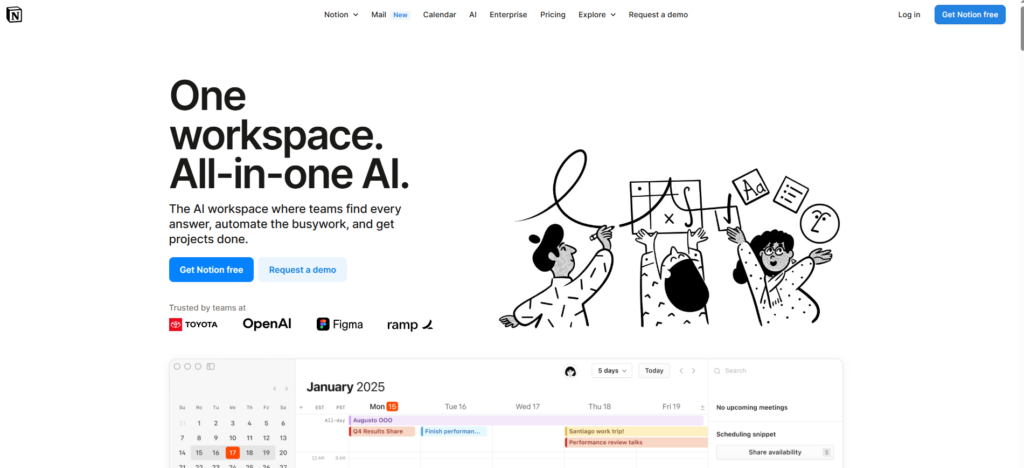Click the Figma logo
1024x468 pixels.
pos(340,324)
